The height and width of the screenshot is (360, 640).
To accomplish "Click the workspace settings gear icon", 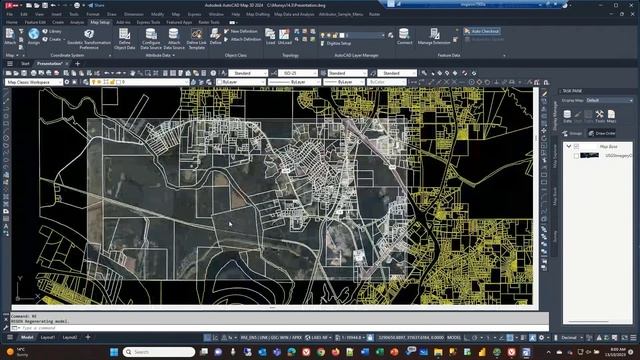I will coord(67,82).
